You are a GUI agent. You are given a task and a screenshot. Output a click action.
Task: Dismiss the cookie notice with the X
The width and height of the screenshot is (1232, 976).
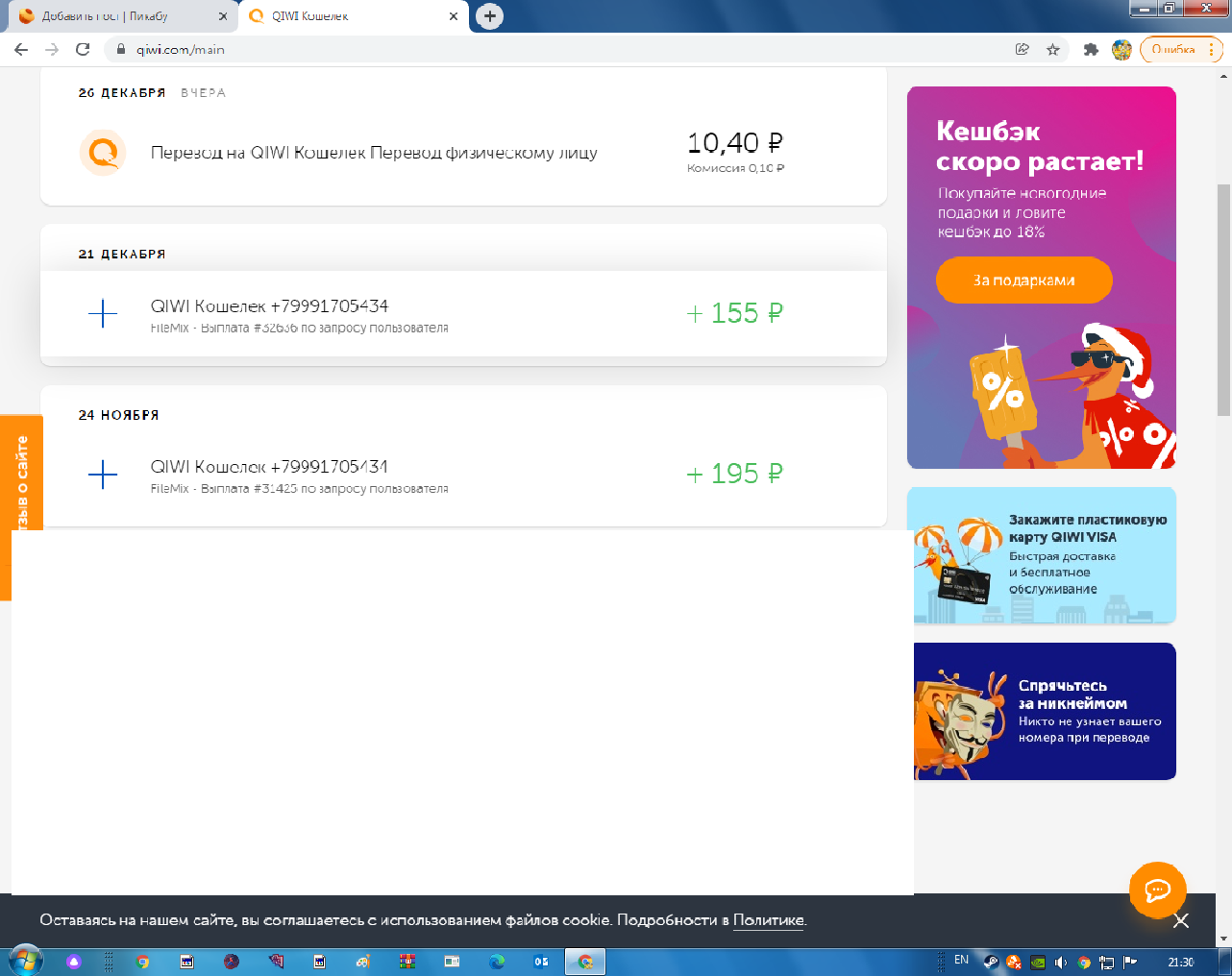pos(1181,920)
